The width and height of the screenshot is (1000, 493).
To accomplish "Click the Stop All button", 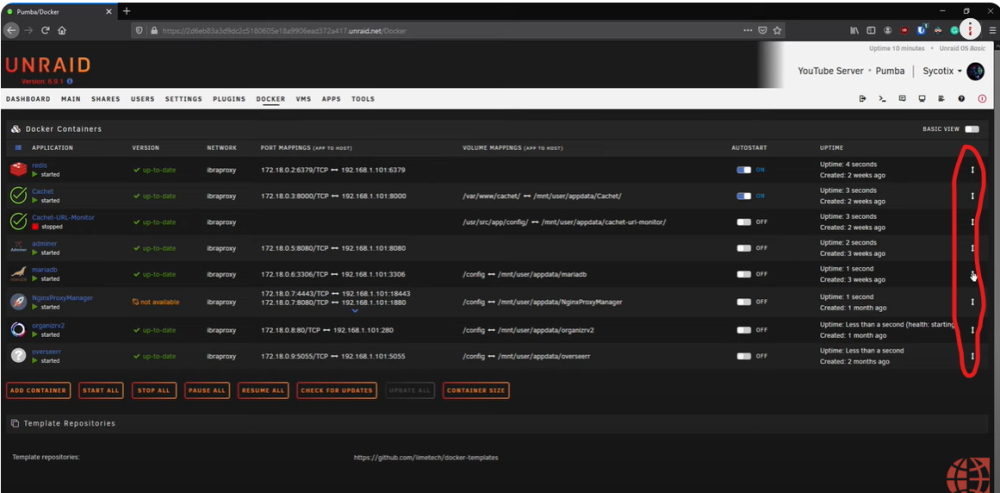I will pos(154,390).
